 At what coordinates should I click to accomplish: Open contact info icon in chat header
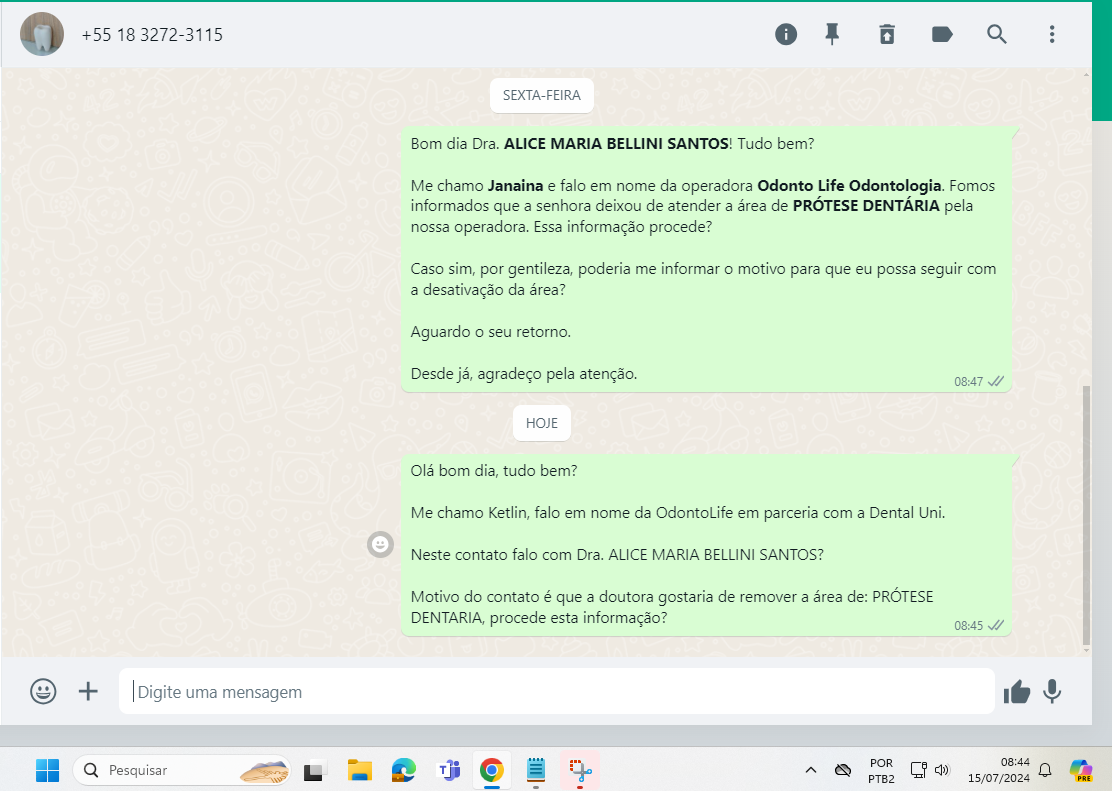pos(786,34)
